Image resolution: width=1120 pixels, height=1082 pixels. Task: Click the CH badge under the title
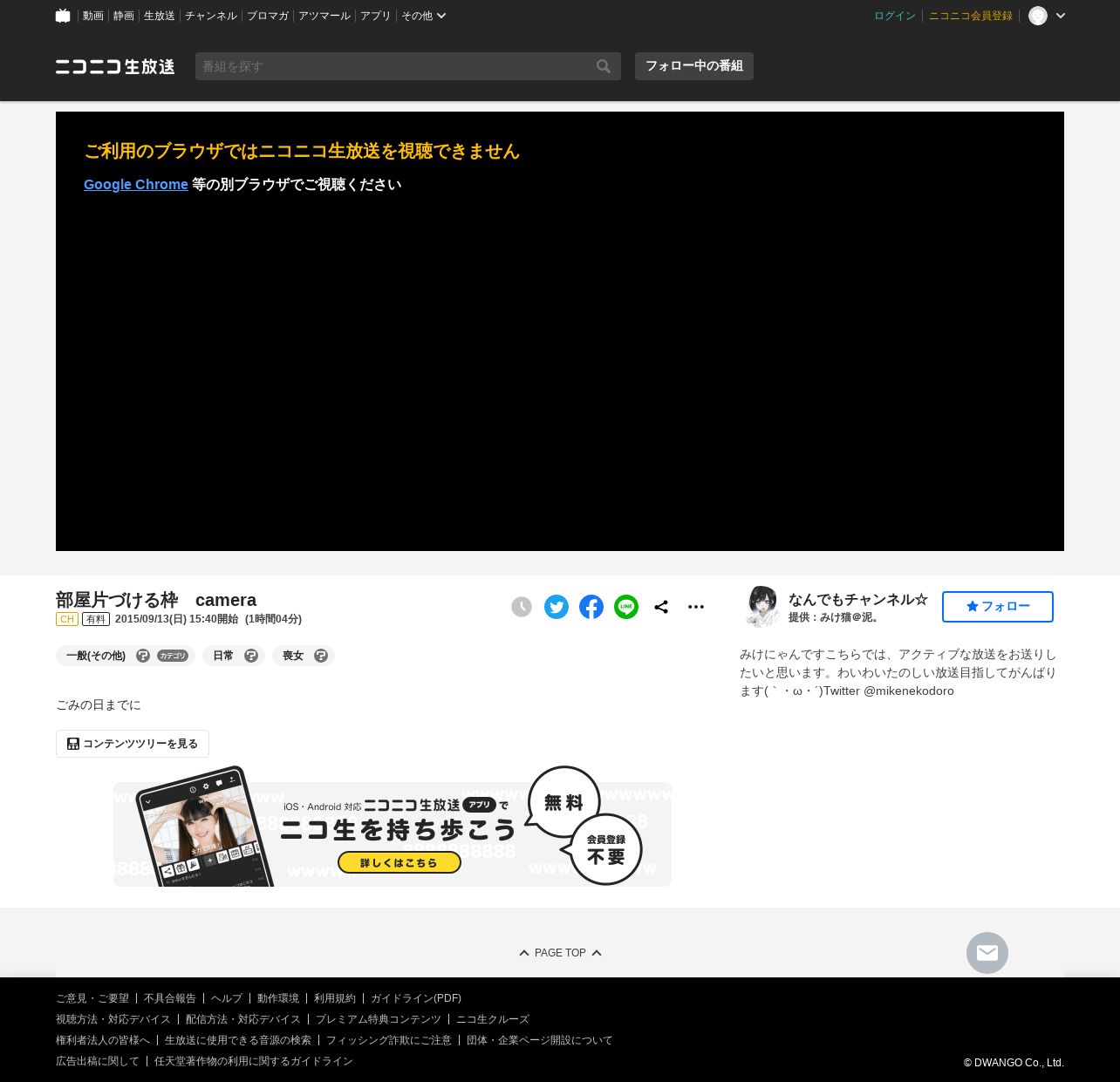point(67,619)
